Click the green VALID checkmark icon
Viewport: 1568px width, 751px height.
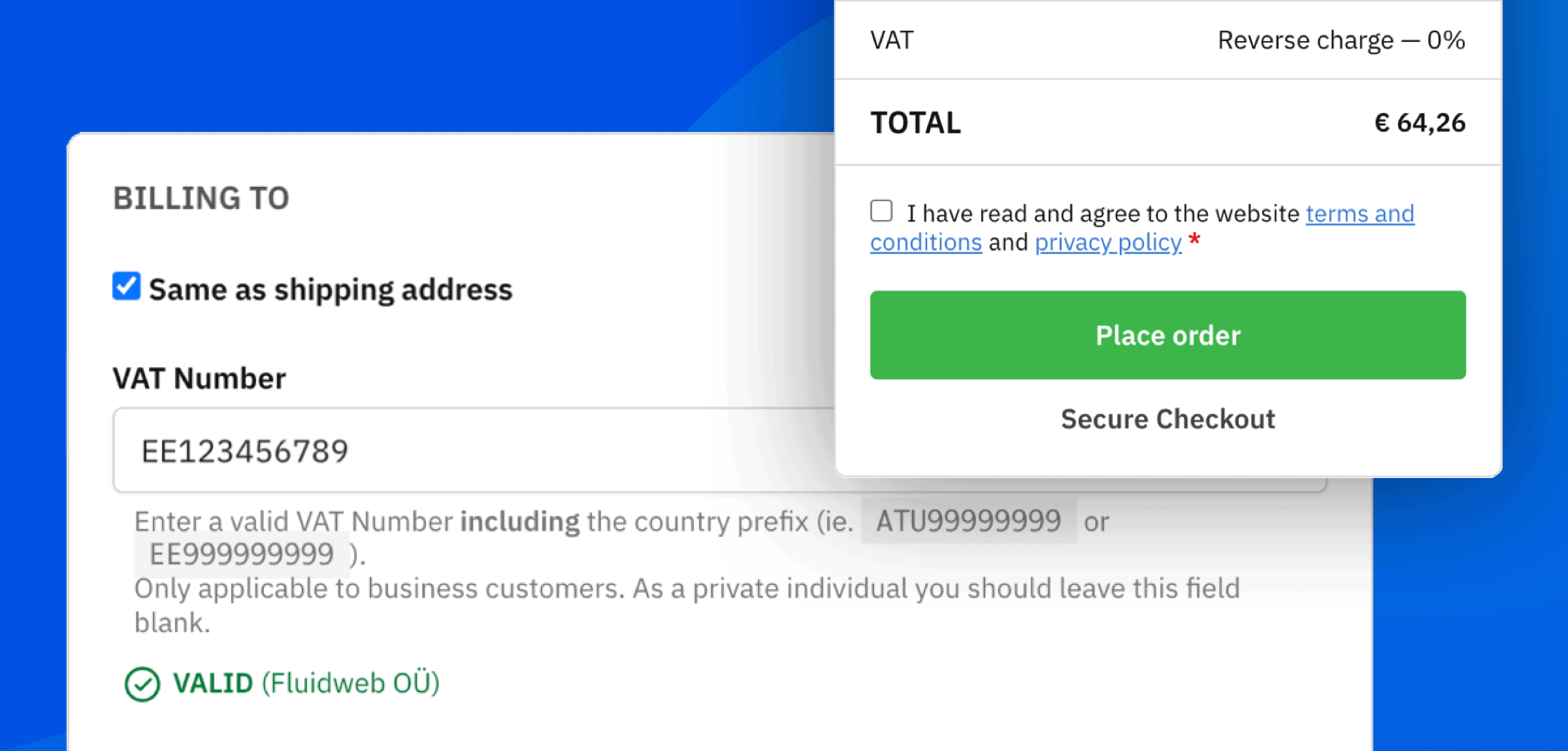point(143,684)
